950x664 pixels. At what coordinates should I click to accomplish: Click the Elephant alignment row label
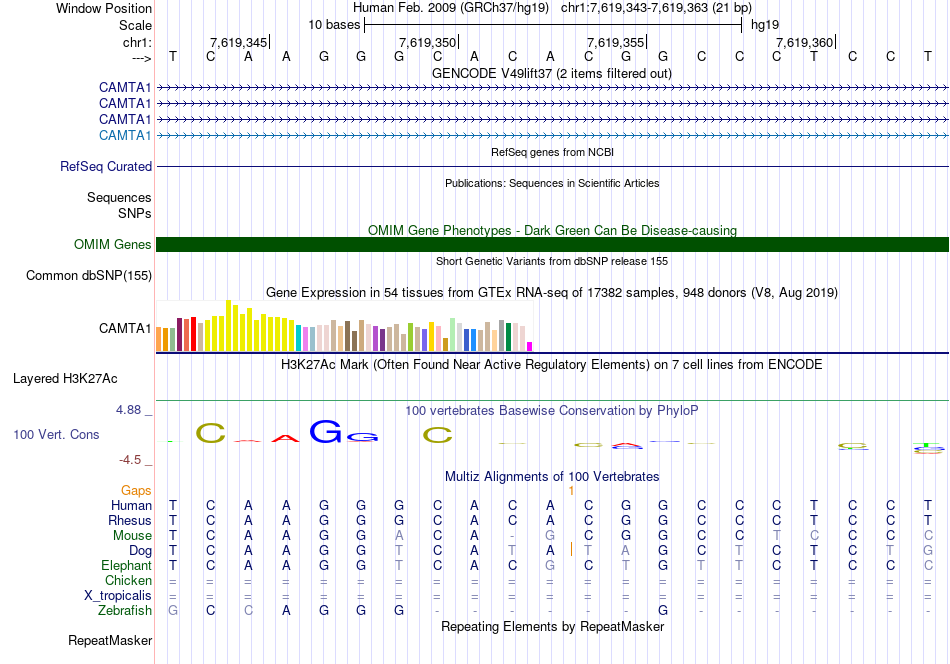pyautogui.click(x=126, y=565)
